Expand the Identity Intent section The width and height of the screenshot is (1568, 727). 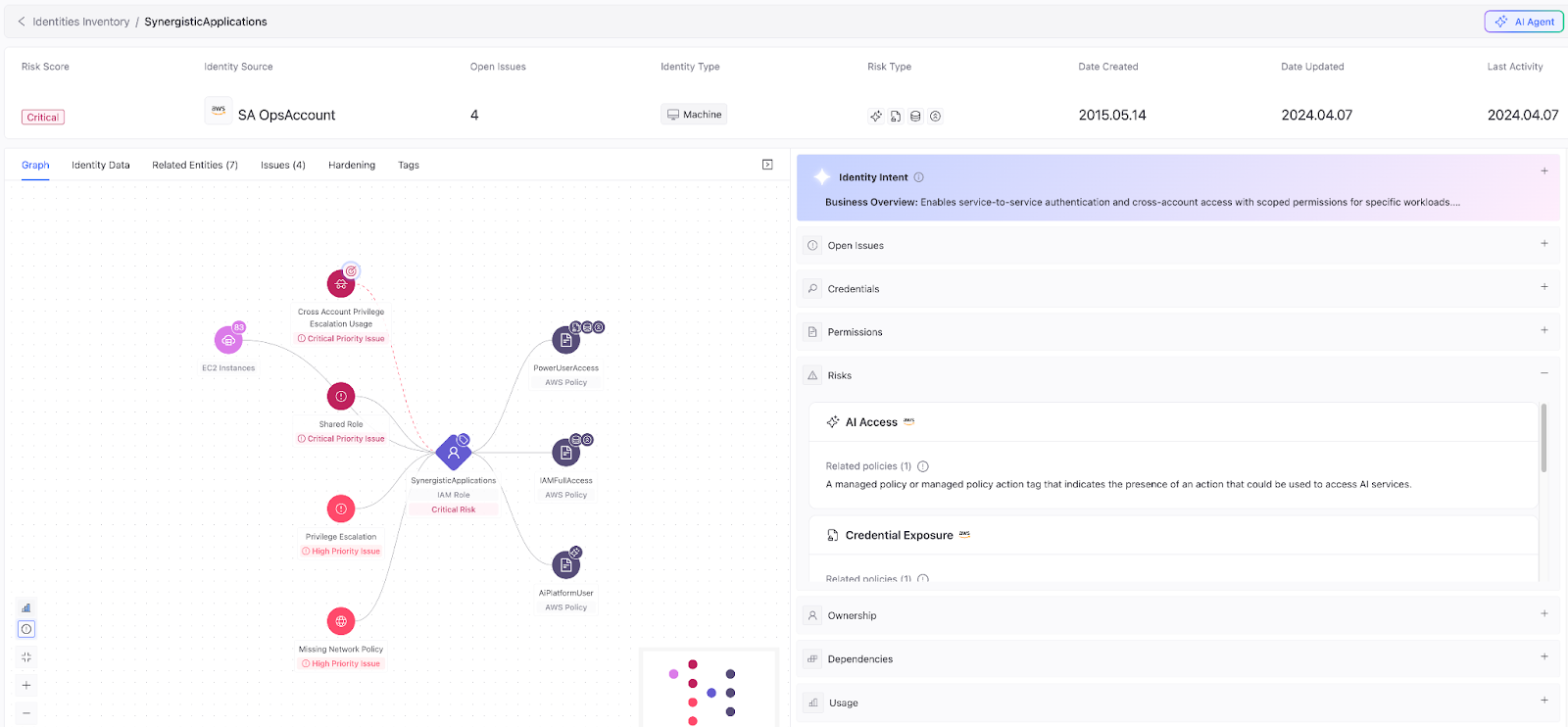coord(1544,170)
